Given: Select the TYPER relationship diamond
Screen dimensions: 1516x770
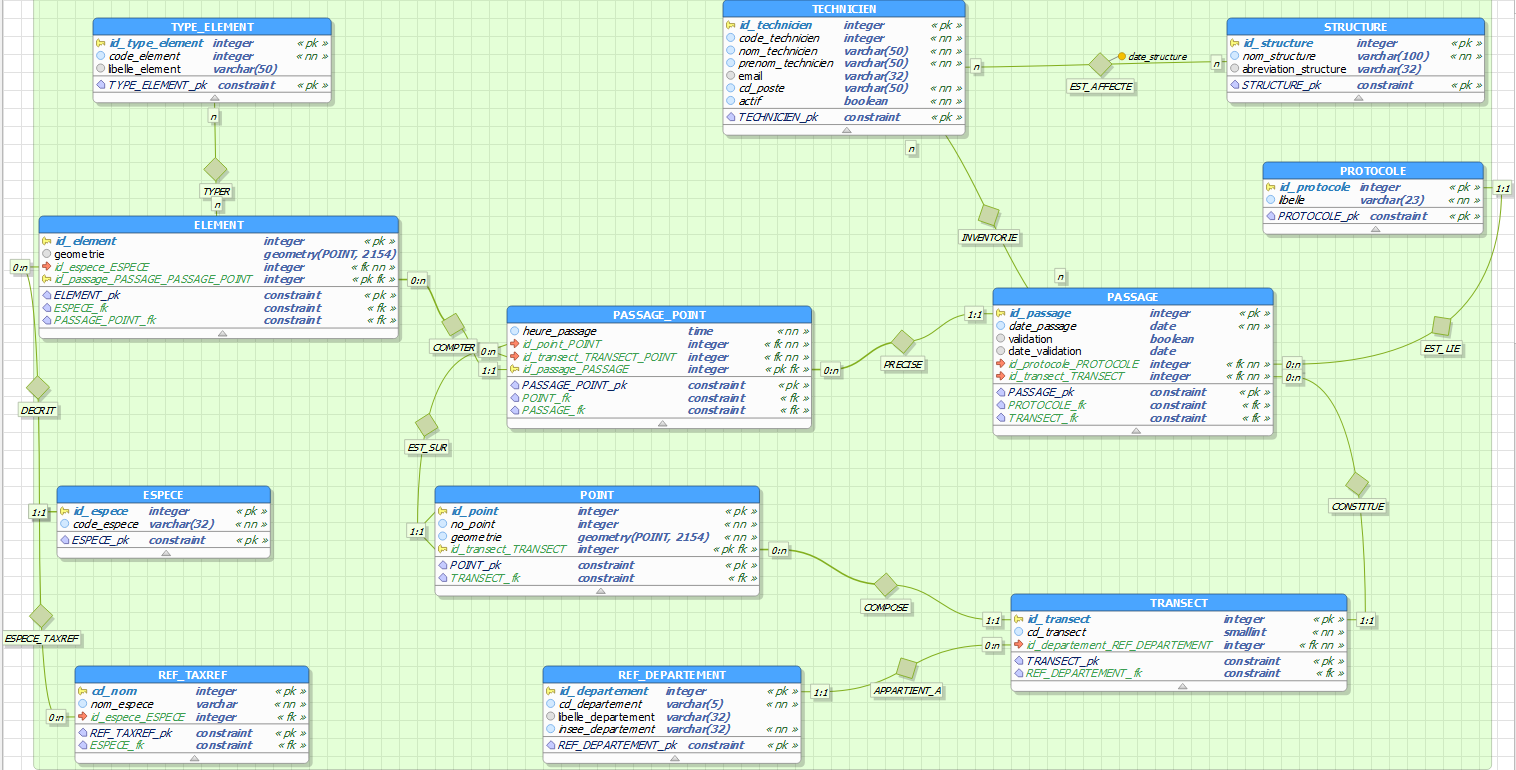Looking at the screenshot, I should (x=216, y=169).
